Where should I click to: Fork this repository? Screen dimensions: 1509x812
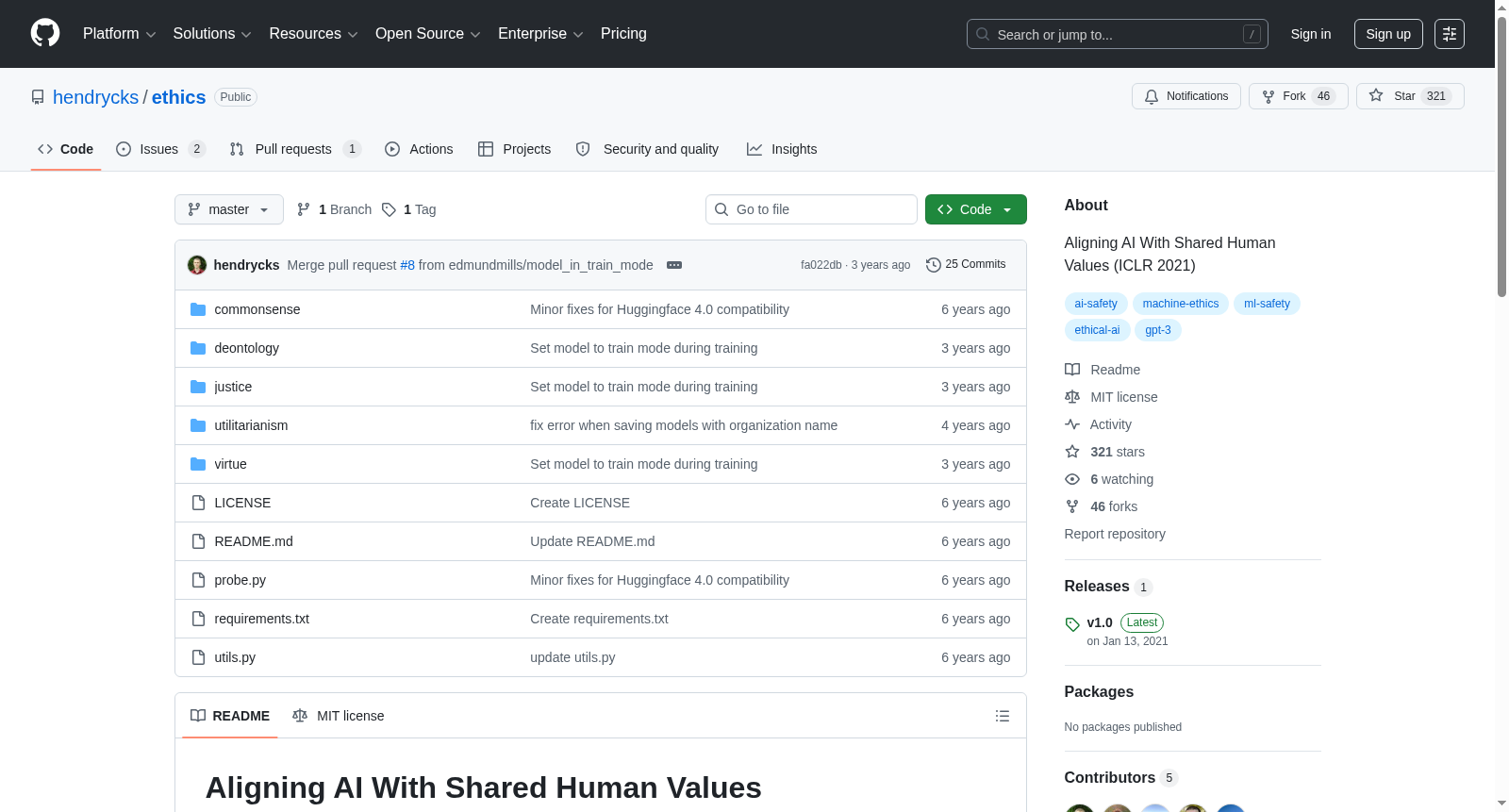[x=1298, y=96]
